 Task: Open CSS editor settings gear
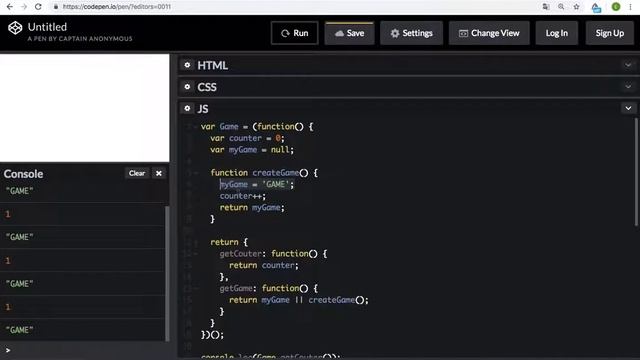[x=187, y=87]
